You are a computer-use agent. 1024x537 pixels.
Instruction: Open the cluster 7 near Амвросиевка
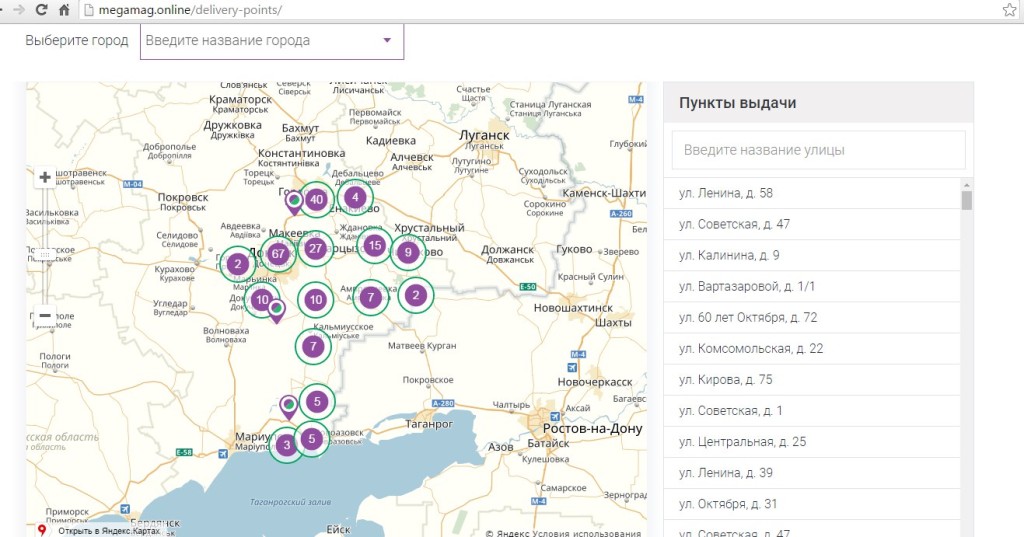pos(371,298)
